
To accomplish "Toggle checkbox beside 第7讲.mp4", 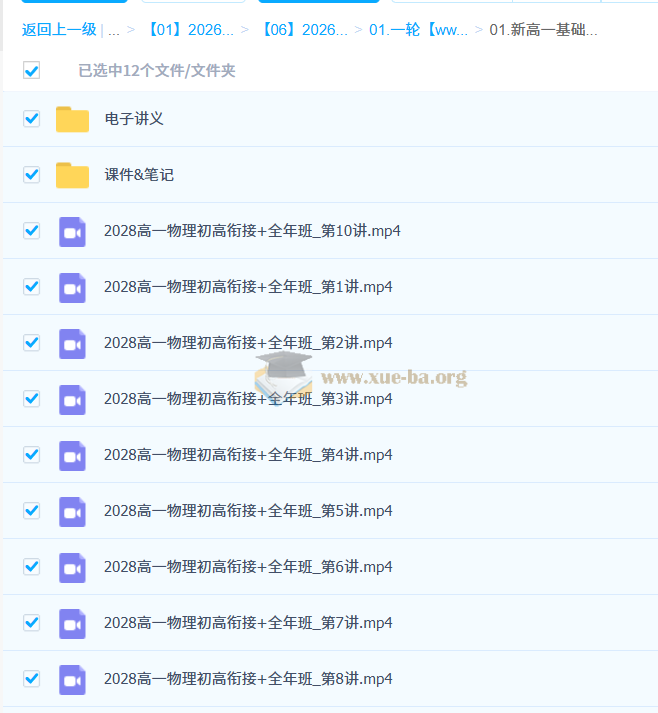I will pyautogui.click(x=31, y=623).
